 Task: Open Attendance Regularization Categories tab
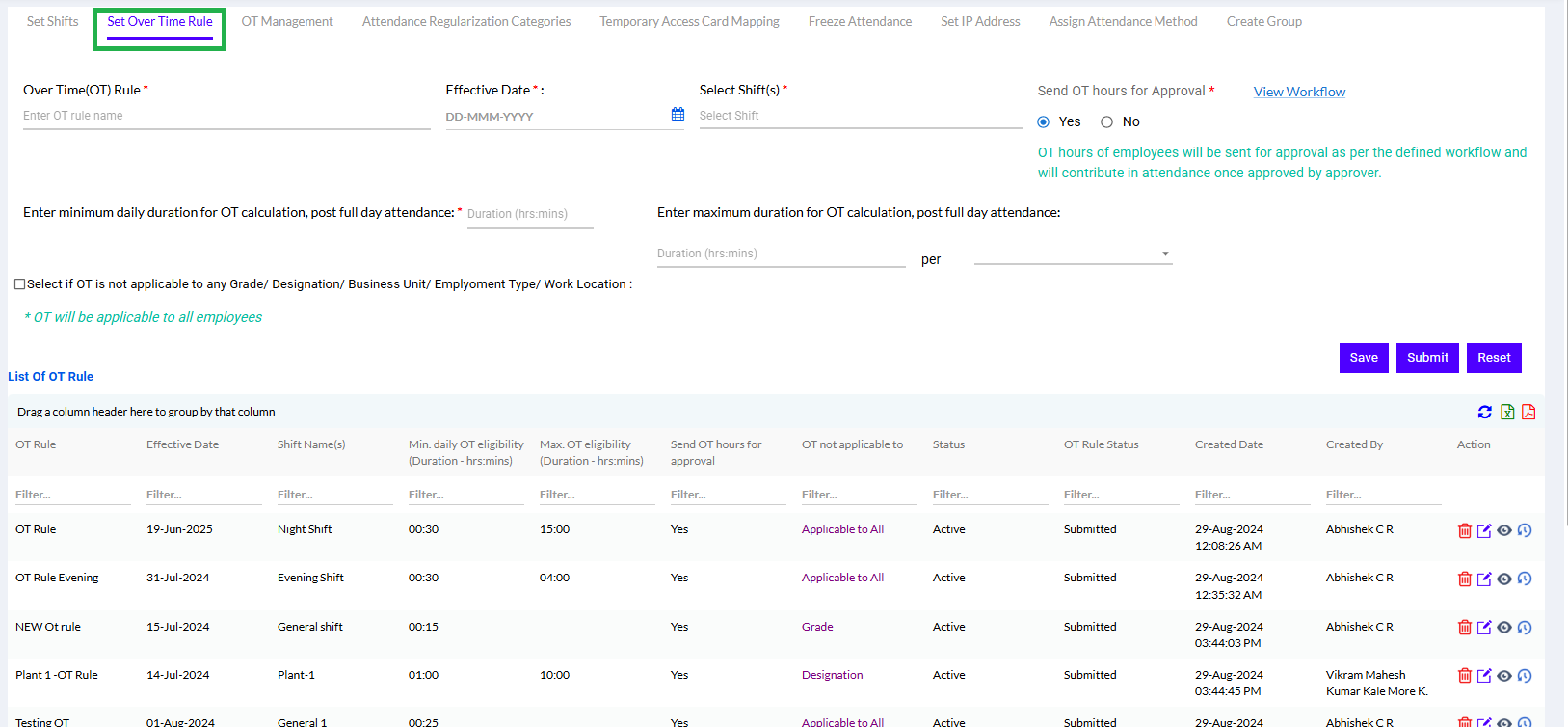coord(466,21)
